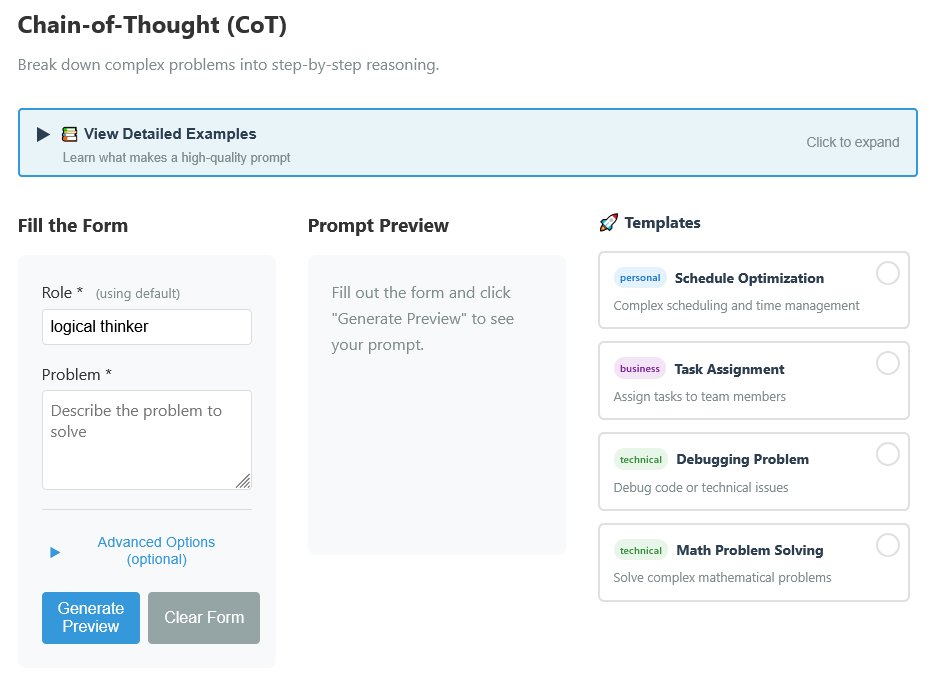
Task: Click the technical badge on Debugging Problem
Action: coord(641,459)
